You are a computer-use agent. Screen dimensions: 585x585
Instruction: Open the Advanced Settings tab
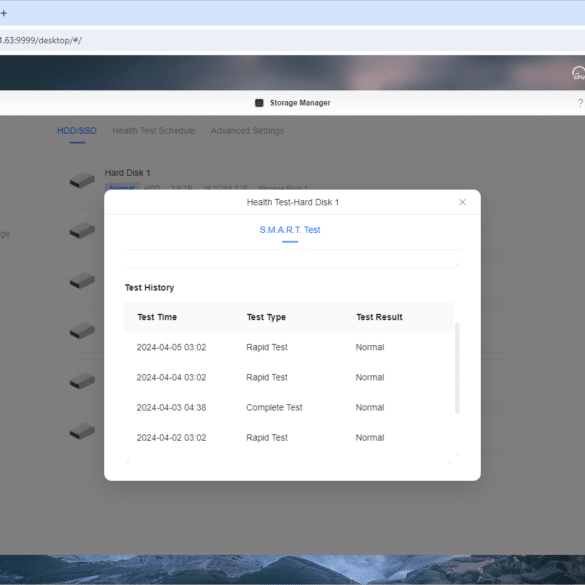pos(247,131)
